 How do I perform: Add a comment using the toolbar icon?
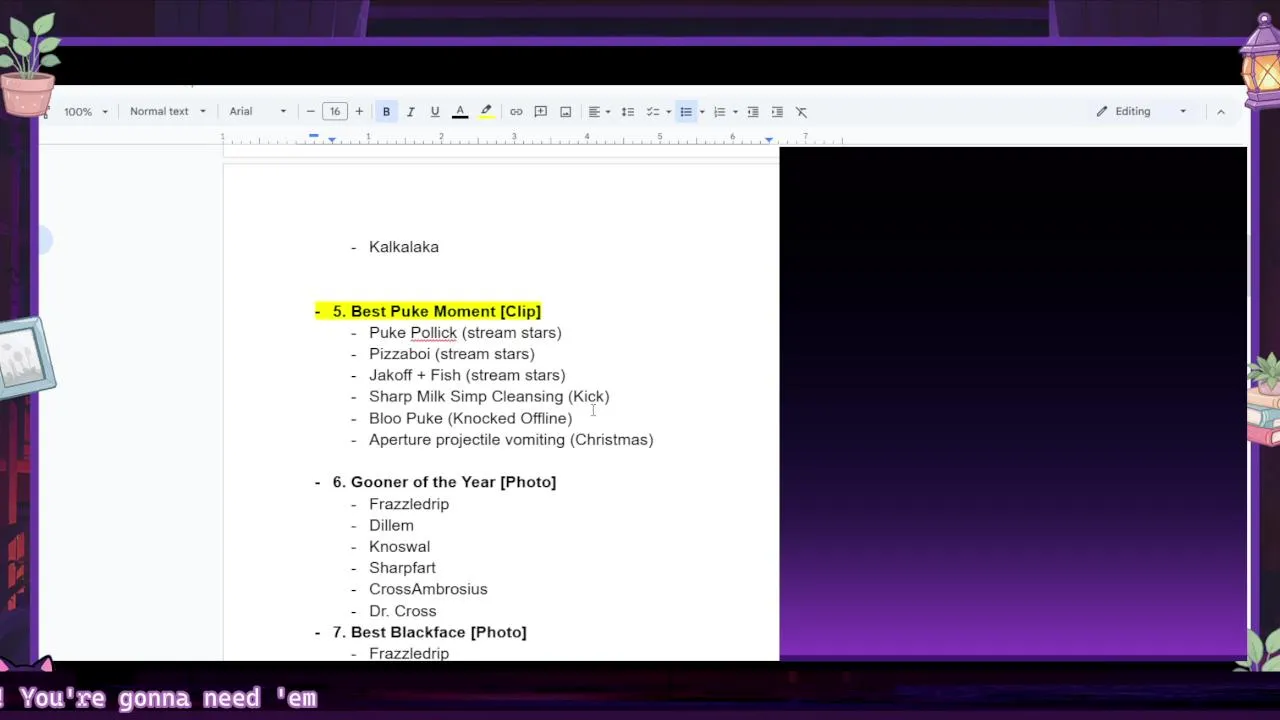coord(541,111)
